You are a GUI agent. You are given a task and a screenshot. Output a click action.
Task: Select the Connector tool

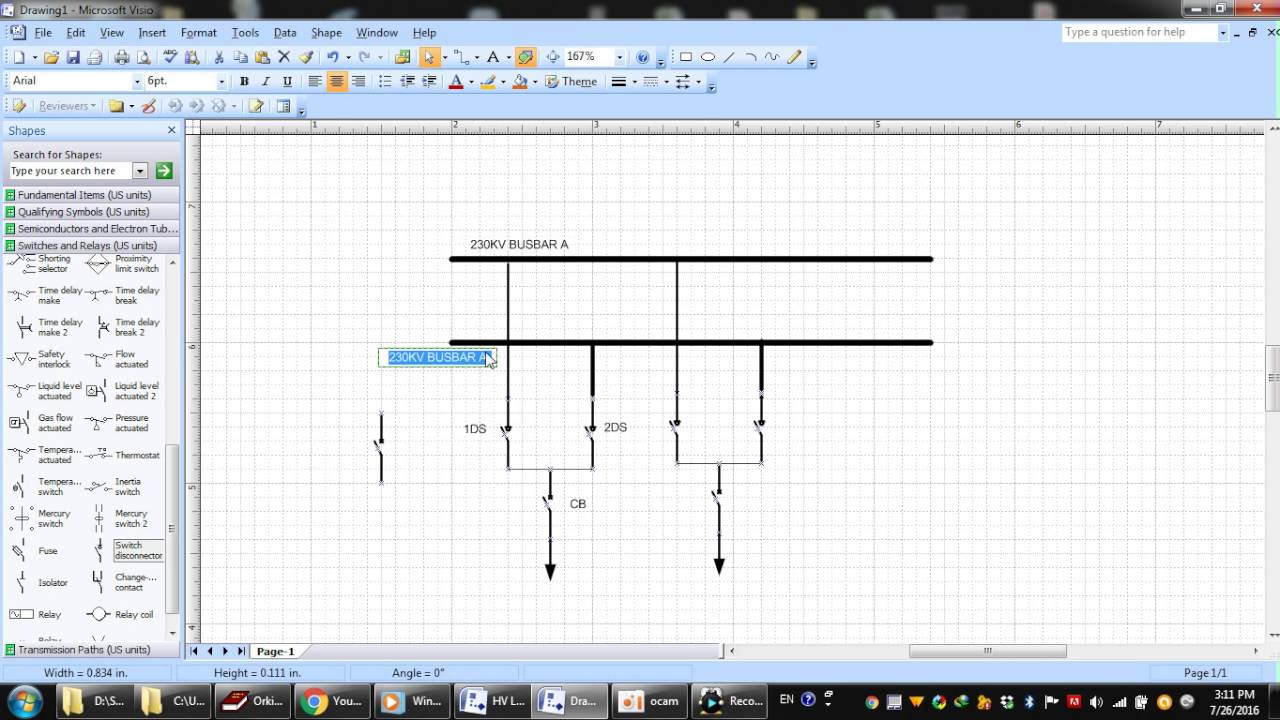click(x=460, y=57)
